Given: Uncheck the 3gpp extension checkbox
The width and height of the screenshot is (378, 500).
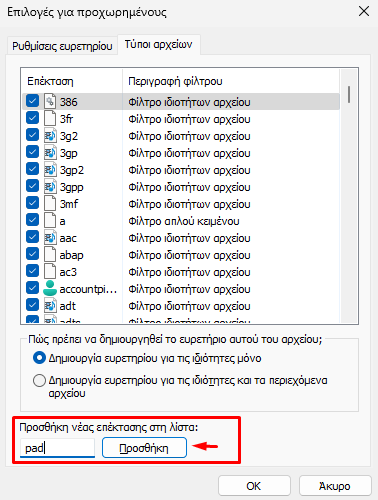Looking at the screenshot, I should [x=32, y=186].
